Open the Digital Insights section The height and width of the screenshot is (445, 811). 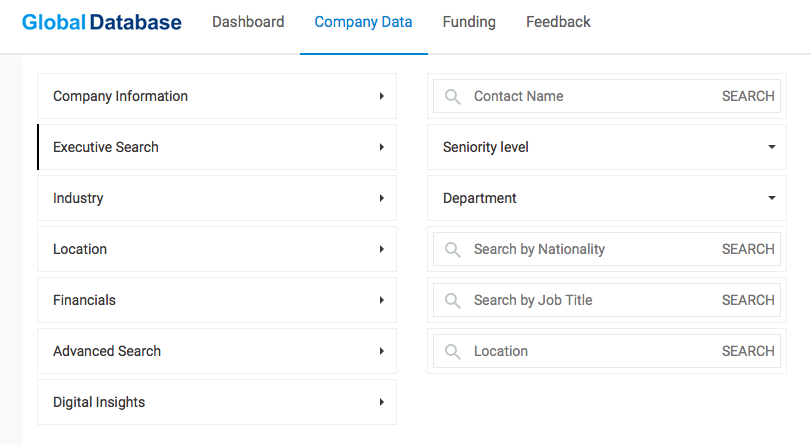99,403
